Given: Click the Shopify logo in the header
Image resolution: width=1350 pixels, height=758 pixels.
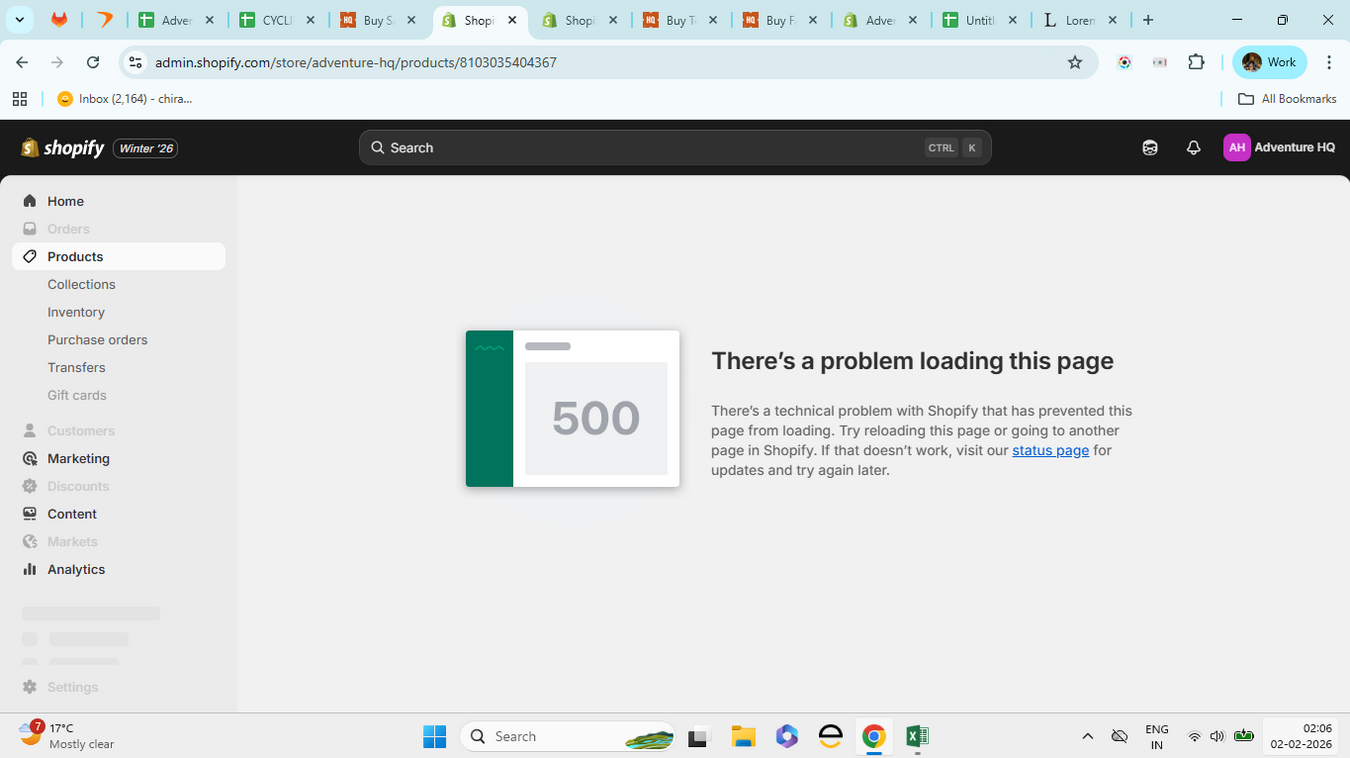Looking at the screenshot, I should click(62, 148).
